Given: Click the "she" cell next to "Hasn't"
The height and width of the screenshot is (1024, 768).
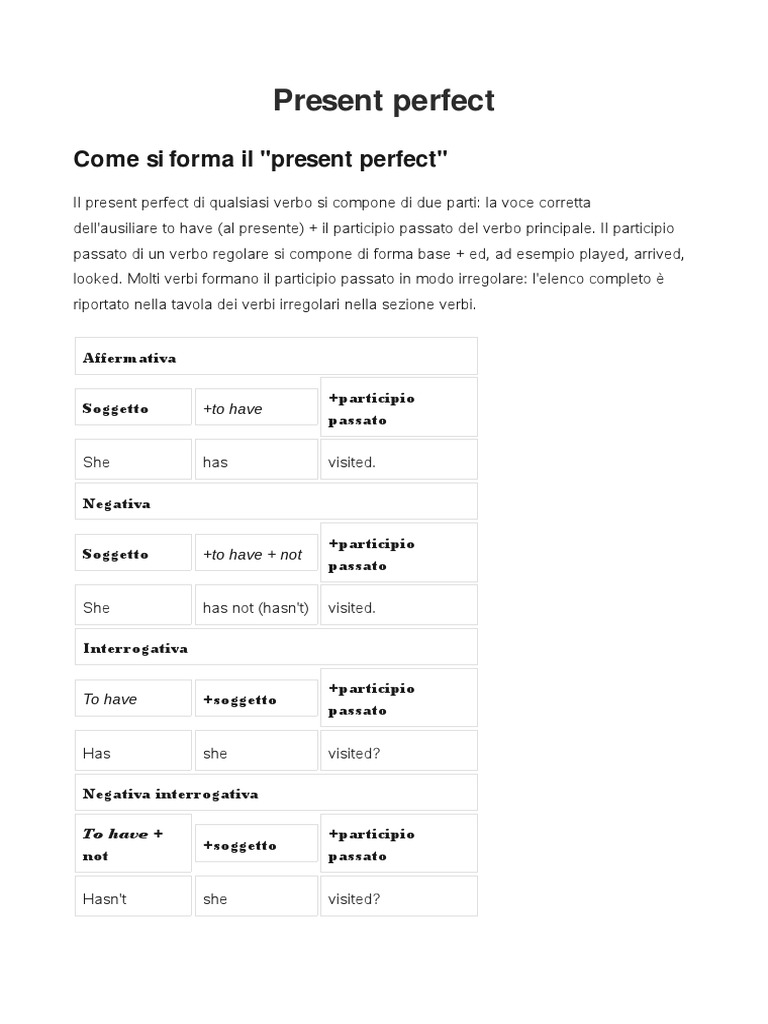Looking at the screenshot, I should coord(256,898).
